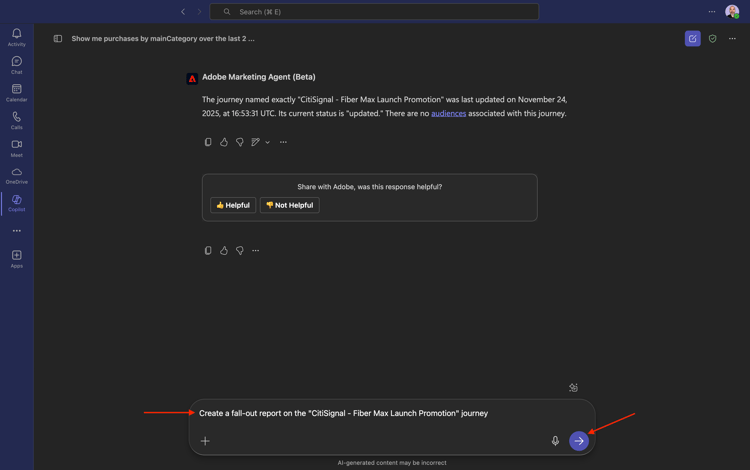Add attachment with the plus button

click(x=205, y=441)
